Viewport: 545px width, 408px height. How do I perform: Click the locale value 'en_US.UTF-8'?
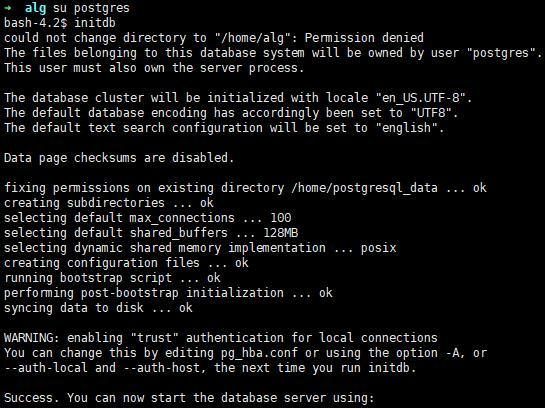coord(421,98)
